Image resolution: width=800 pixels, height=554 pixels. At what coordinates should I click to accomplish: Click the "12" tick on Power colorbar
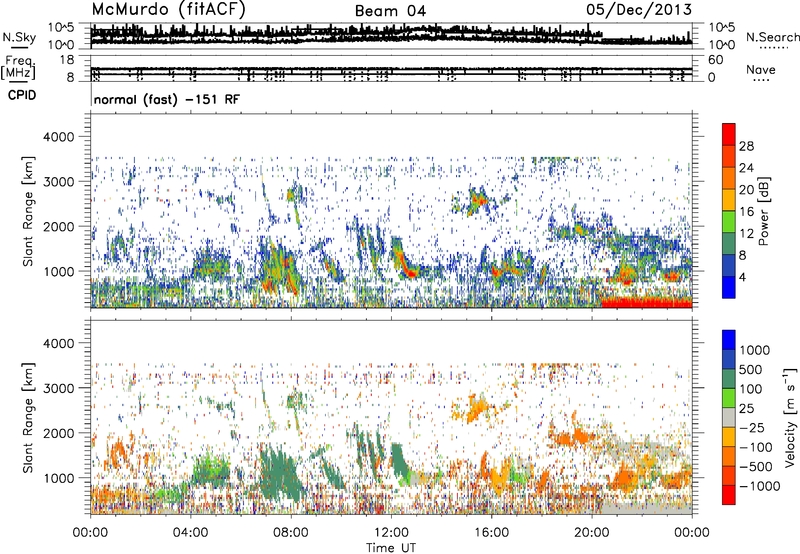(746, 234)
